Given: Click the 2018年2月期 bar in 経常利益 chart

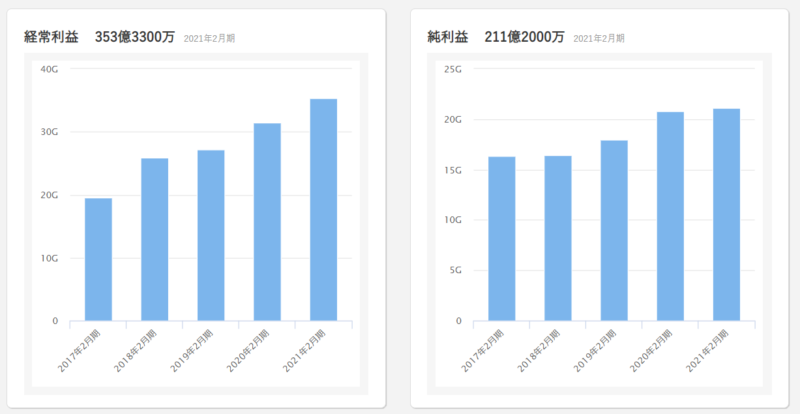Looking at the screenshot, I should (155, 239).
